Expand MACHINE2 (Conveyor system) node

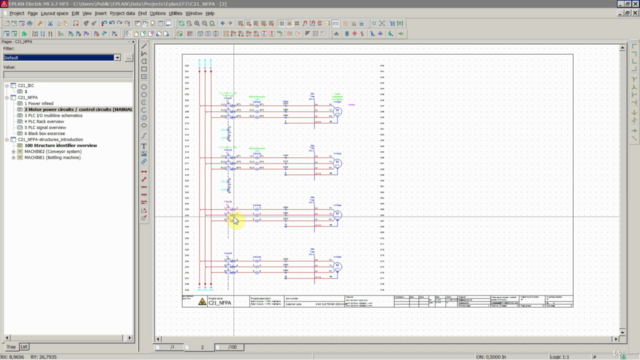[13, 151]
